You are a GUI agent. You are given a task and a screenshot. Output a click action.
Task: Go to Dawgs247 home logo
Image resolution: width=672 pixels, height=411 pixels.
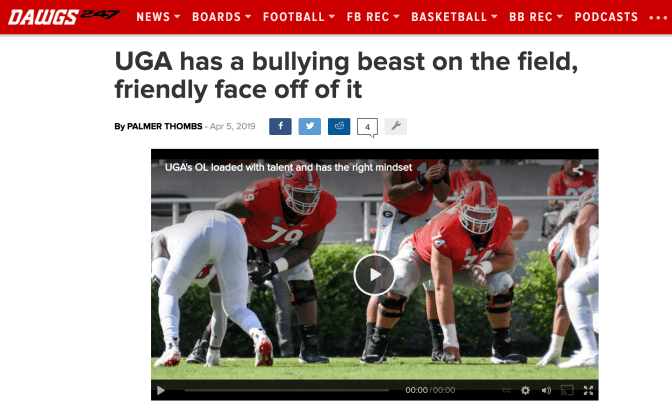tap(64, 17)
